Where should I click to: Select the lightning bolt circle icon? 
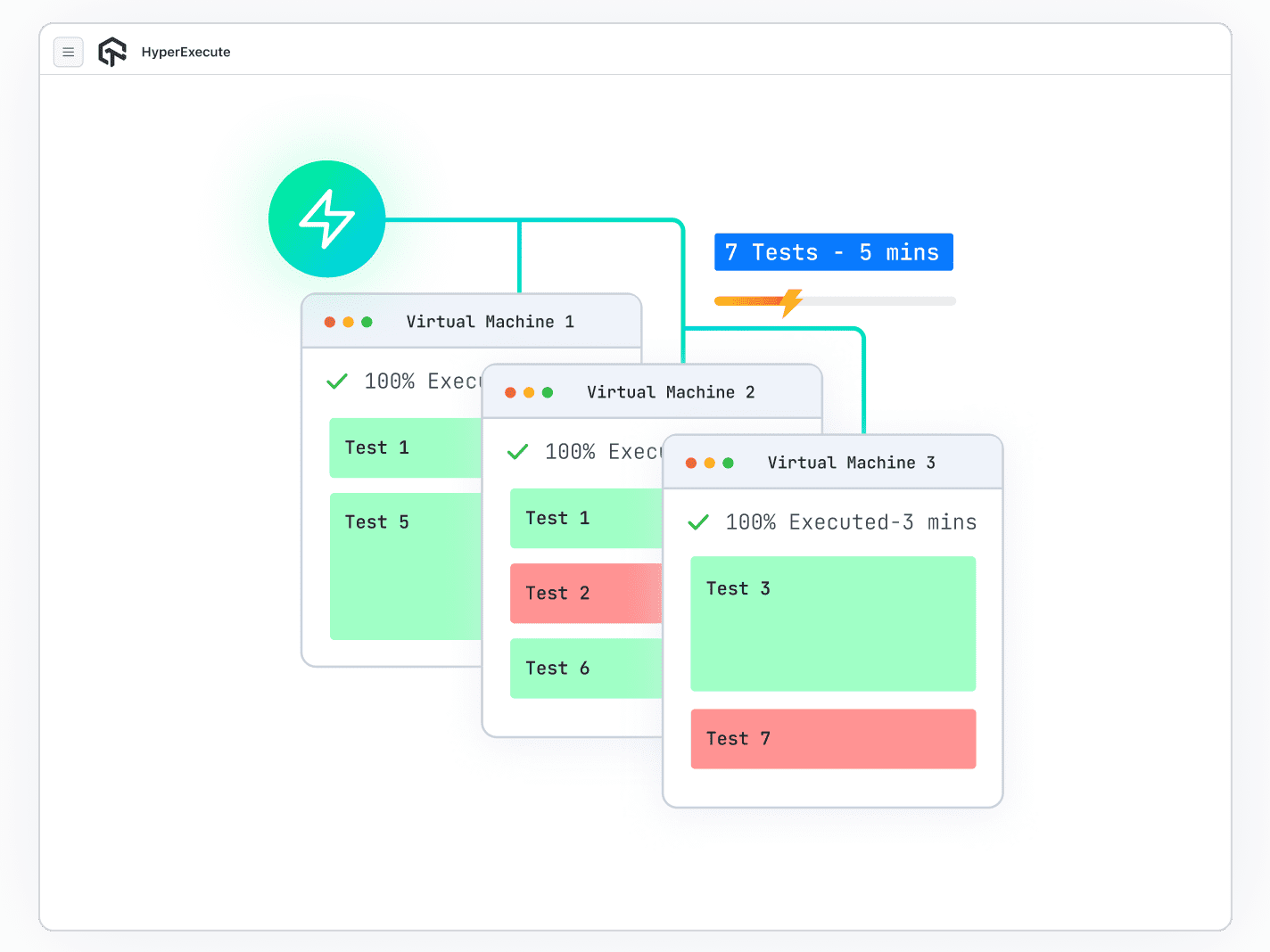(x=326, y=218)
